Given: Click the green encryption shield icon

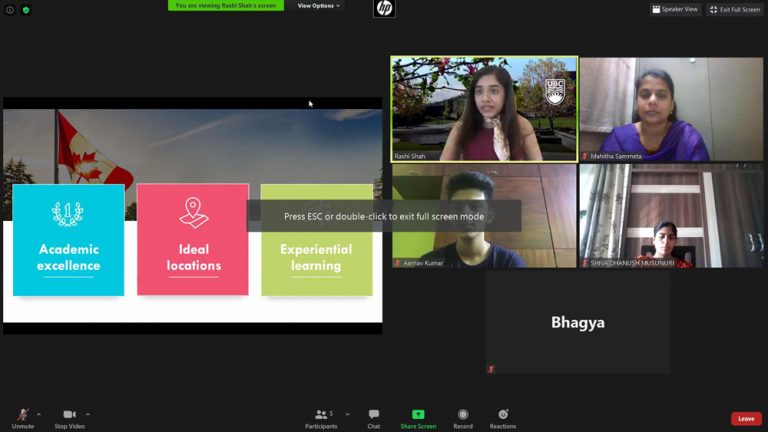Looking at the screenshot, I should [26, 9].
